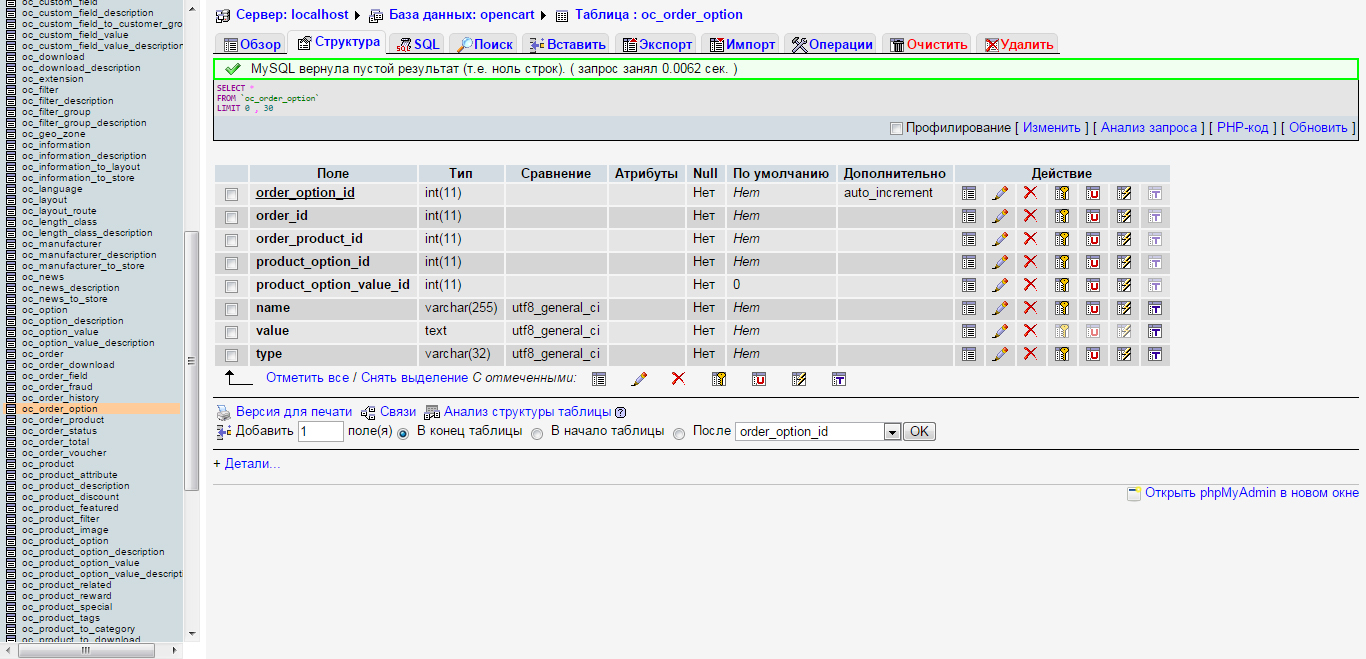The width and height of the screenshot is (1366, 659).
Task: Check the box for order_option_id field
Action: click(x=232, y=194)
